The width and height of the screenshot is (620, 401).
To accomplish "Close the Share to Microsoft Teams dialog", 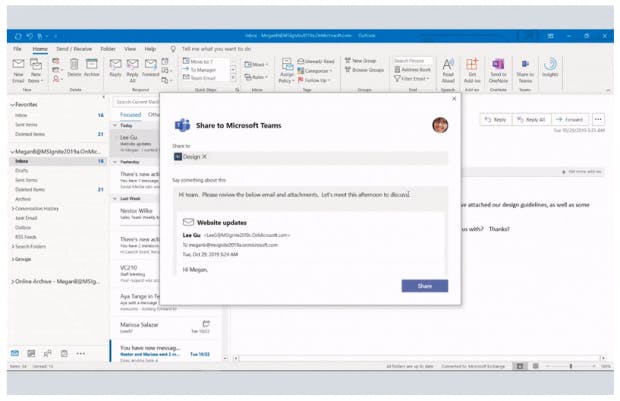I will 454,98.
